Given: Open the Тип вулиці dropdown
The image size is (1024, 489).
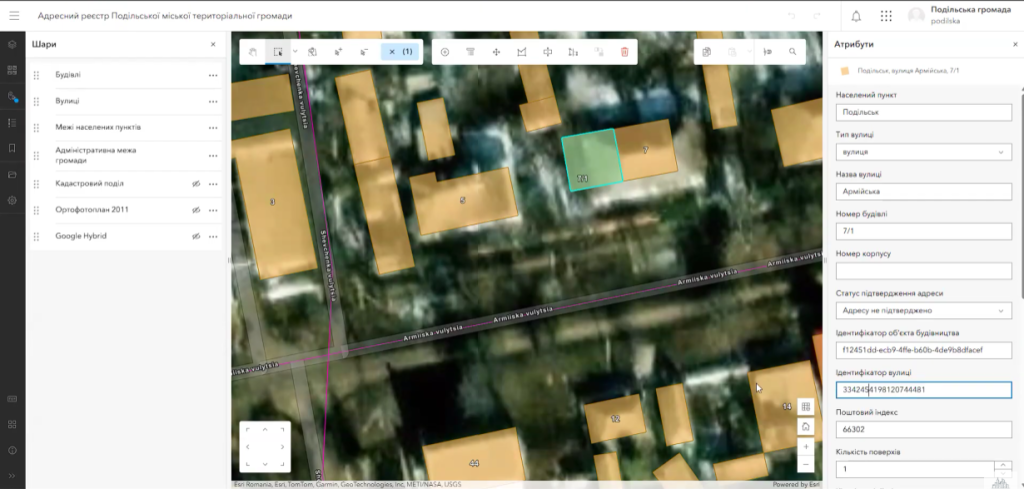Looking at the screenshot, I should pyautogui.click(x=922, y=152).
